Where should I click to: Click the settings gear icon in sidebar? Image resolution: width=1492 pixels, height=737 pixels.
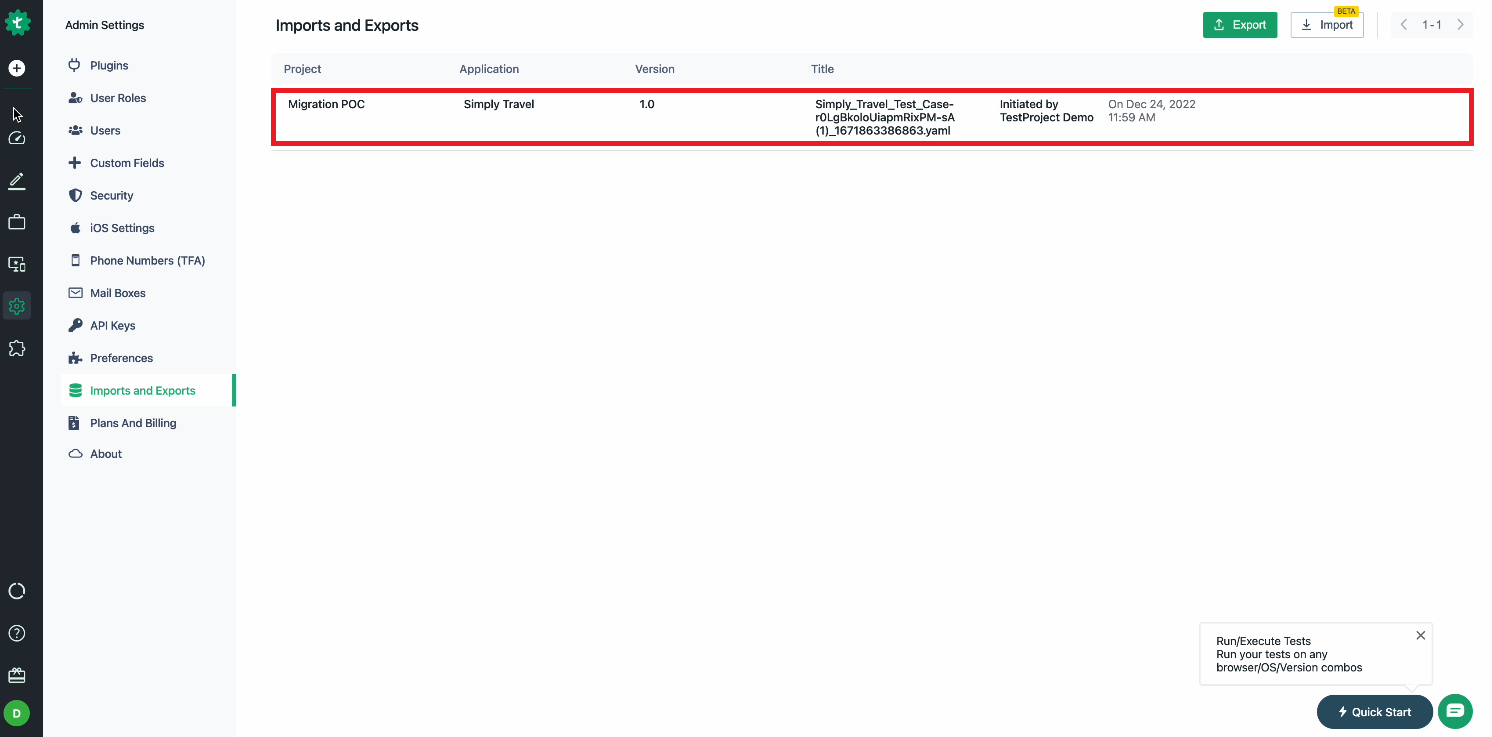point(17,306)
